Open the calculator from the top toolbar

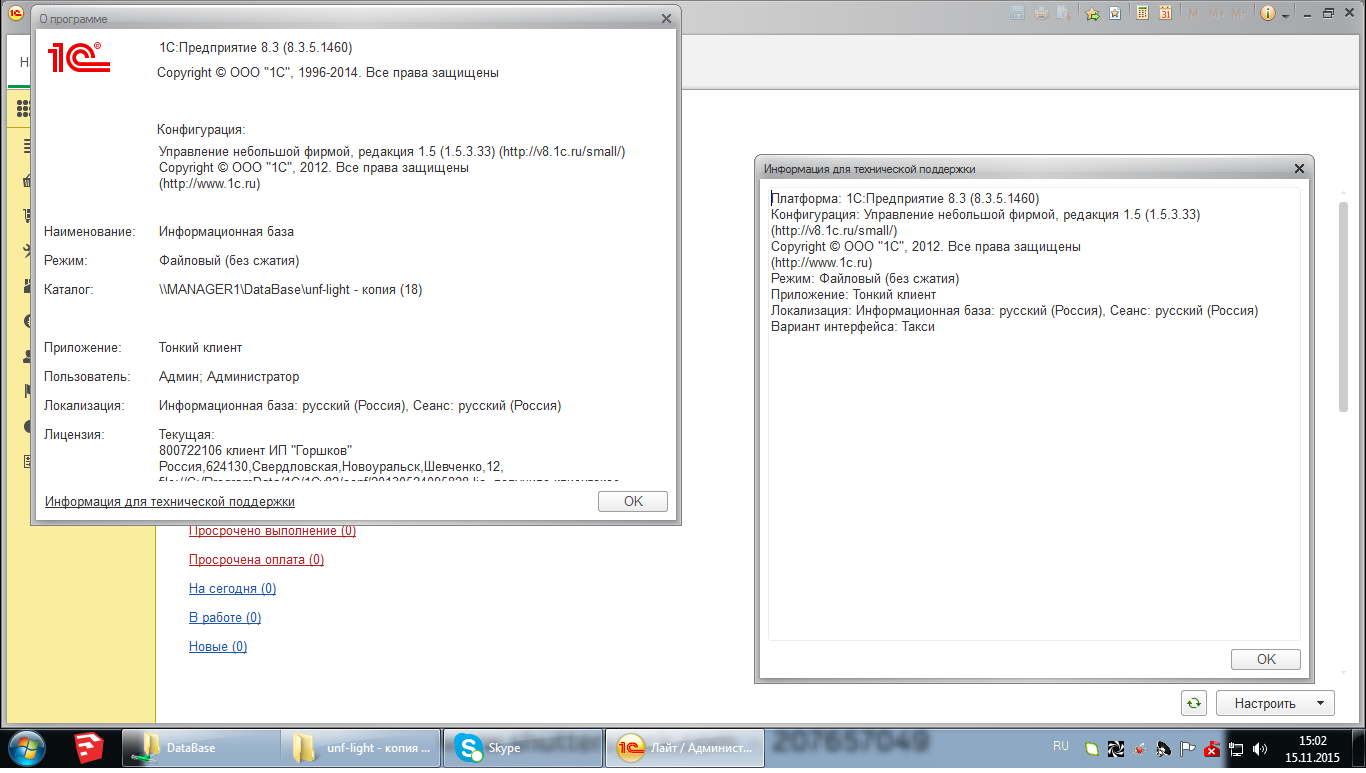point(1142,13)
